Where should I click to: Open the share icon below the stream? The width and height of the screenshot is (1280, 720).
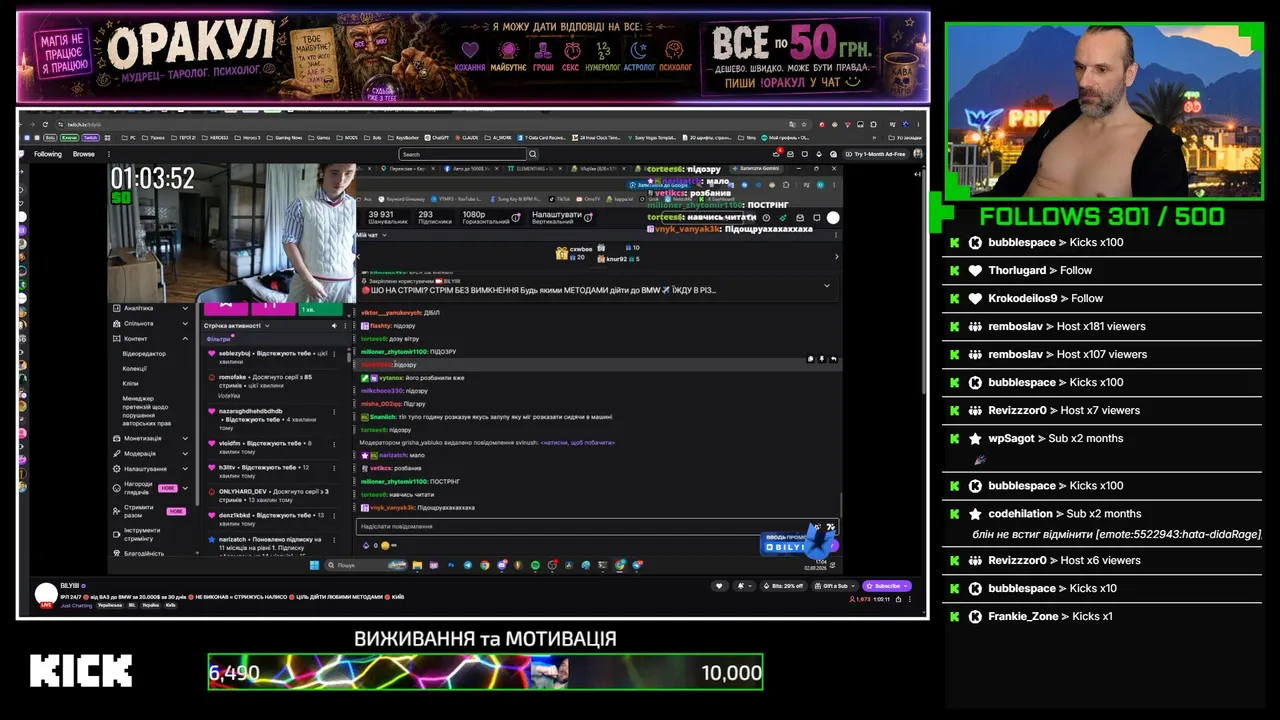coord(898,599)
